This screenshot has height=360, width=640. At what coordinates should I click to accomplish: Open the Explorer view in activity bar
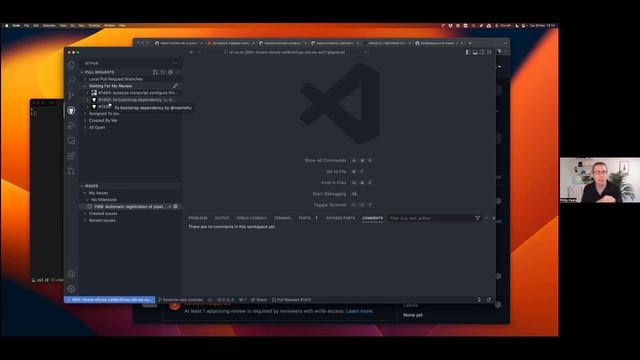tap(71, 65)
